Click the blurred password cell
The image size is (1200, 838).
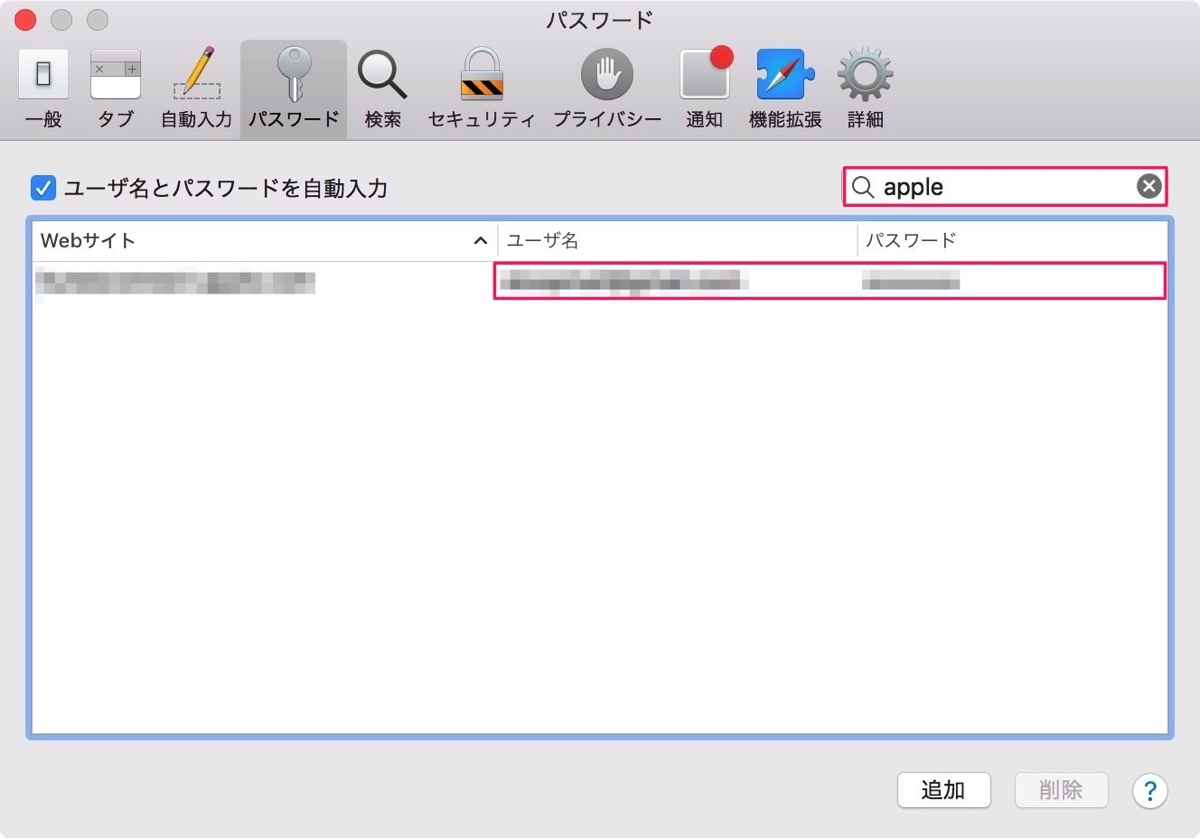pos(911,282)
